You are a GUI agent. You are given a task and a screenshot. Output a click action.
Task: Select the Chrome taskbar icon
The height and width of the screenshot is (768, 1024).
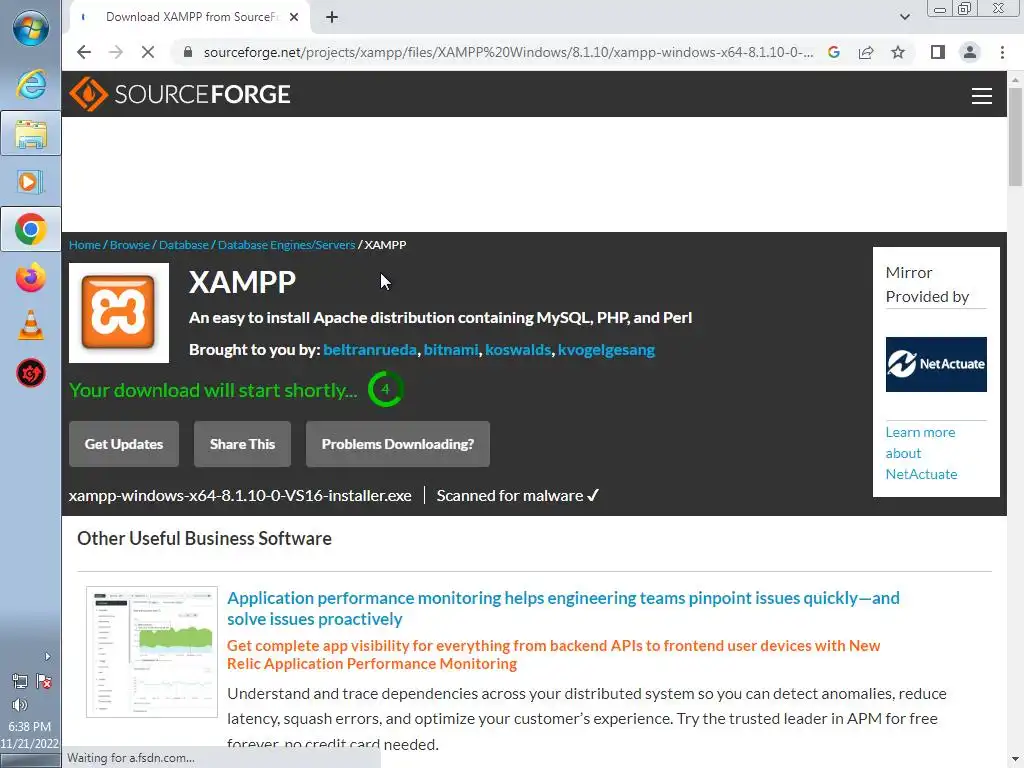31,229
